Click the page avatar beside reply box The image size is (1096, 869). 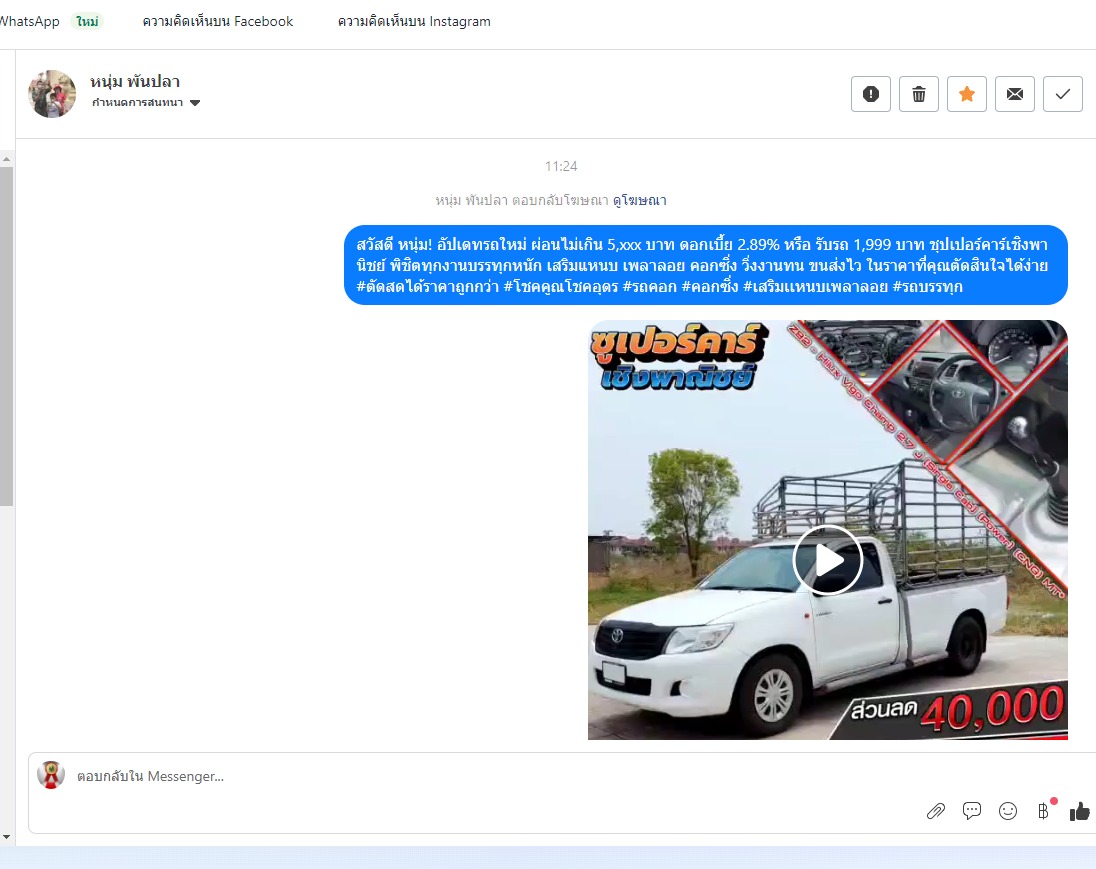(x=51, y=775)
